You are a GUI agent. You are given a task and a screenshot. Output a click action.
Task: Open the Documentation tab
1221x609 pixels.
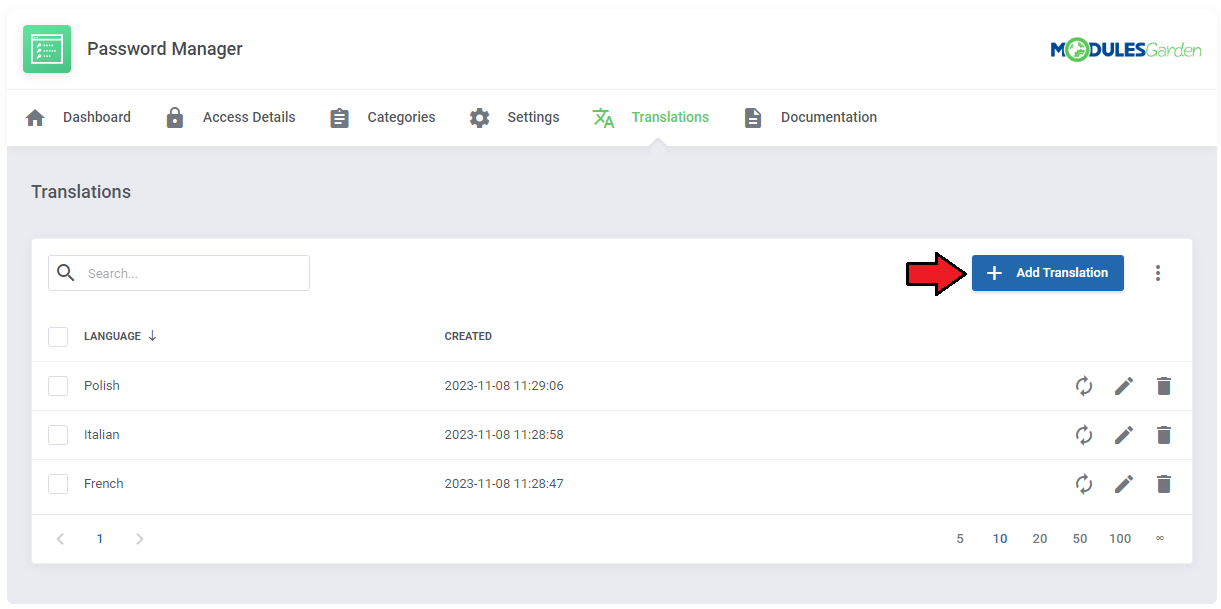tap(811, 118)
